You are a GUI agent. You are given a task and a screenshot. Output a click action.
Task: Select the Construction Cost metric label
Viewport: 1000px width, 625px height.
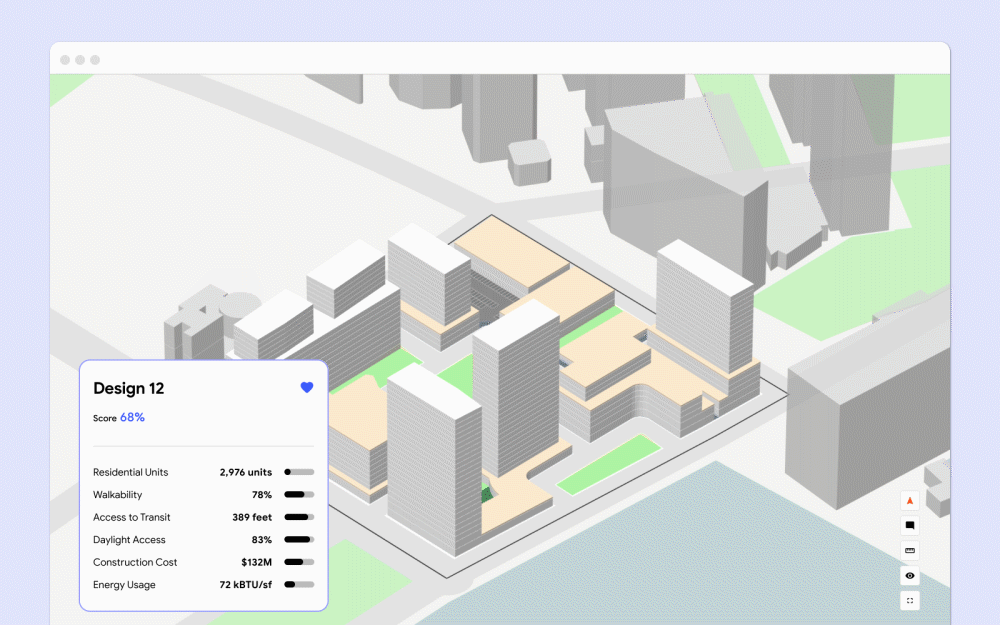coord(135,562)
